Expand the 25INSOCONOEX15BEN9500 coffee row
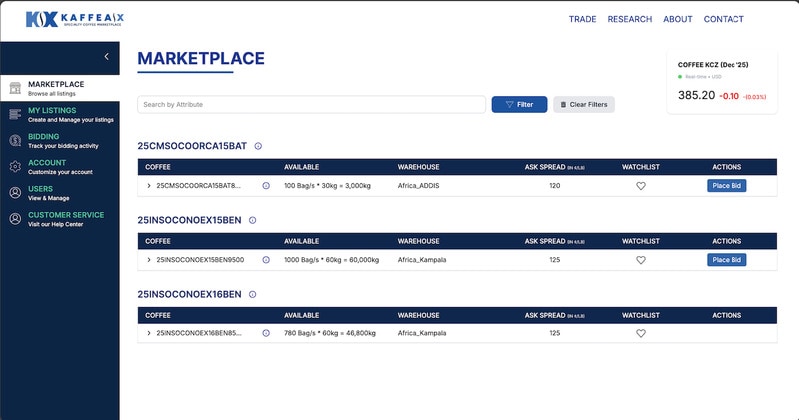Image resolution: width=799 pixels, height=420 pixels. tap(149, 260)
